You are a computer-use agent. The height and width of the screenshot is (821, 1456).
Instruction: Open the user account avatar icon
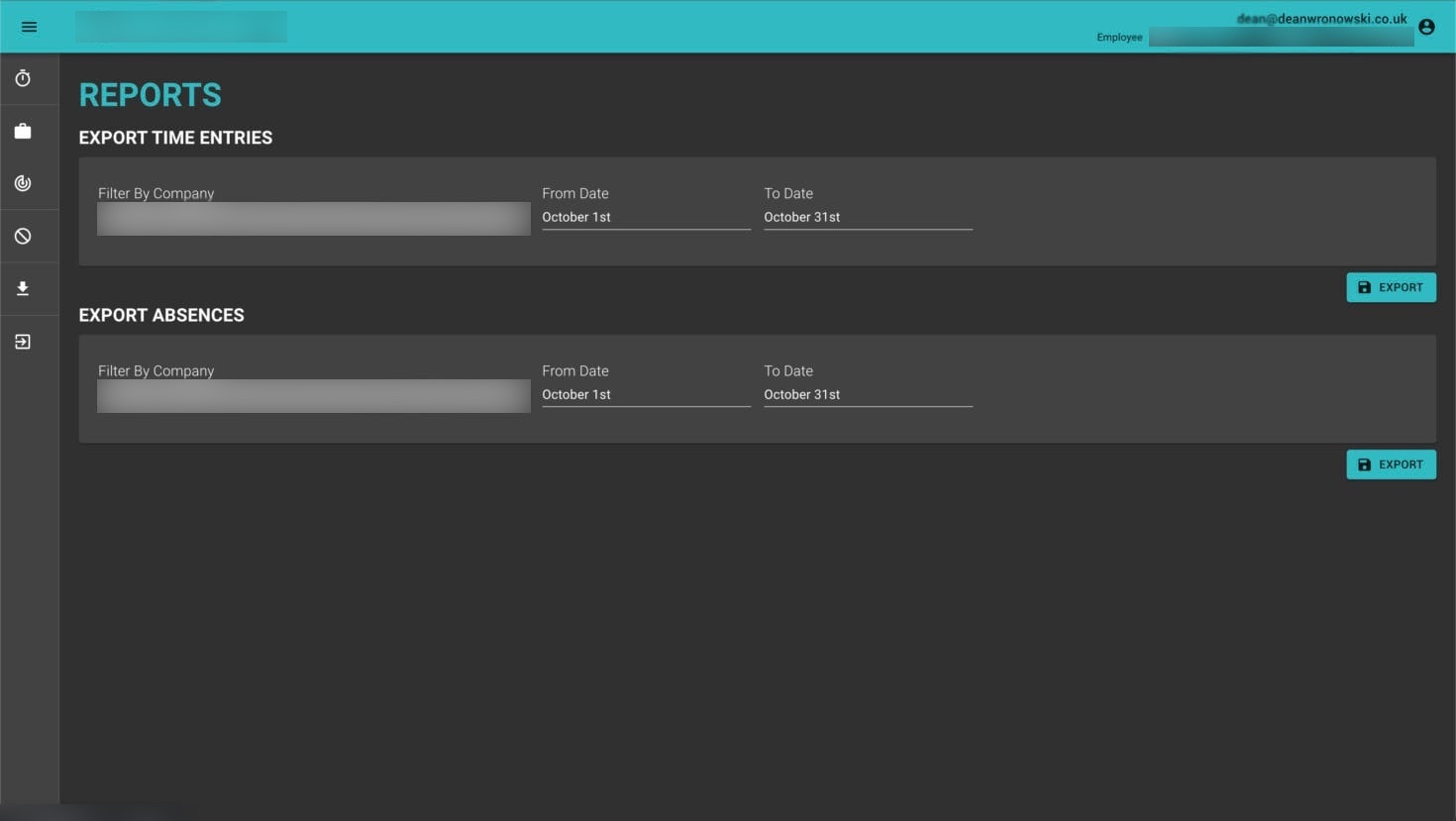[1426, 27]
